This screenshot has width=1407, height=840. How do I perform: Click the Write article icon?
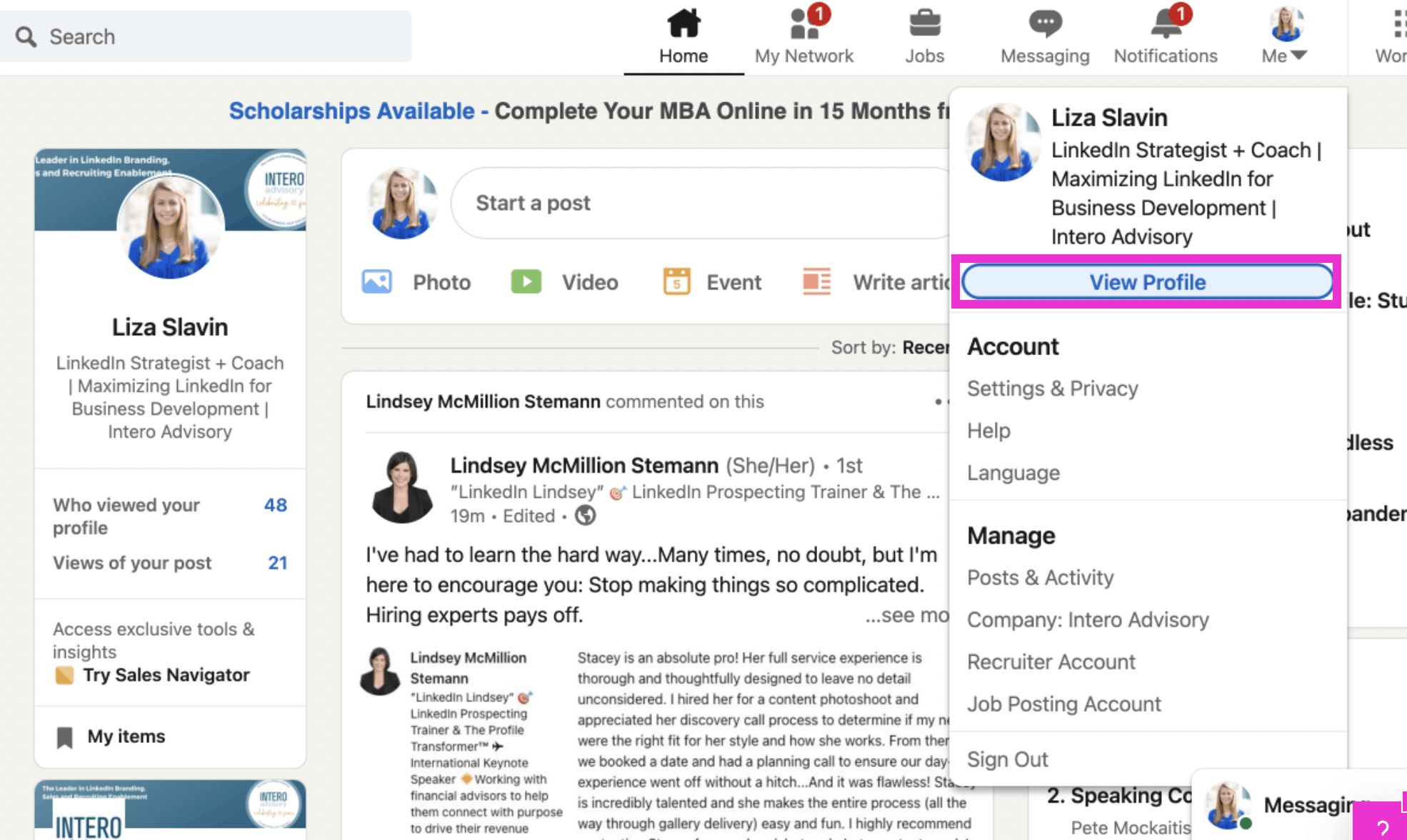pyautogui.click(x=815, y=281)
